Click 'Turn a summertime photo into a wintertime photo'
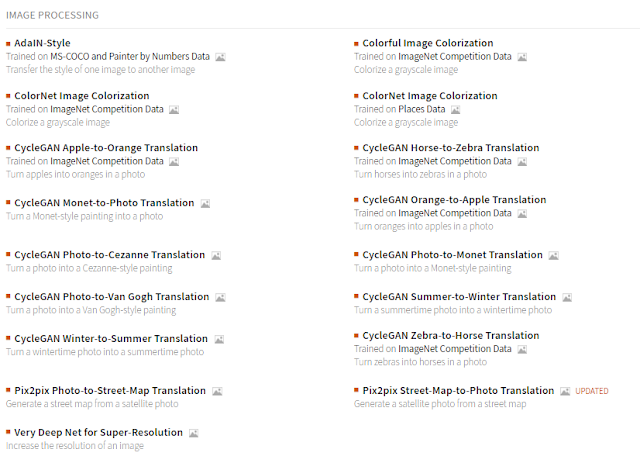 pos(453,310)
